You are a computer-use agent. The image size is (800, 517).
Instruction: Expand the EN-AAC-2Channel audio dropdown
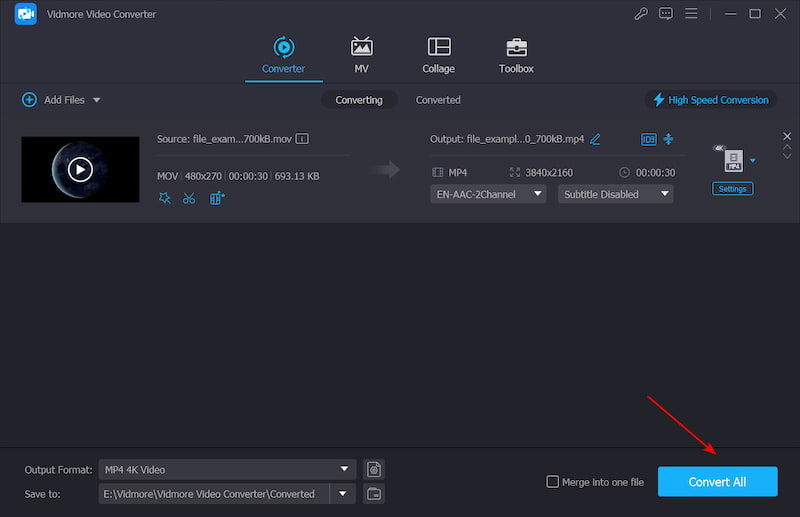tap(488, 194)
